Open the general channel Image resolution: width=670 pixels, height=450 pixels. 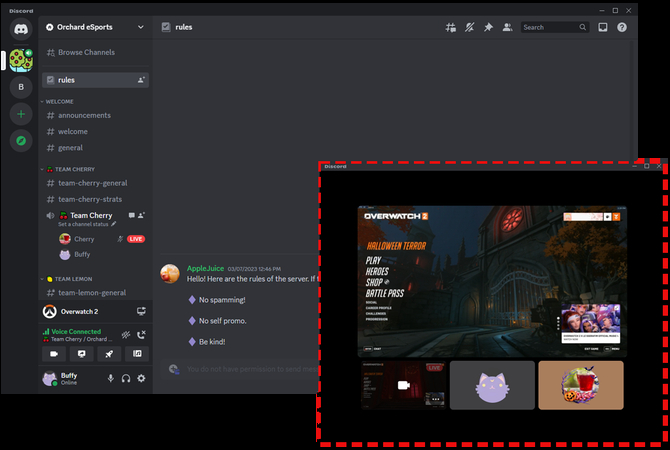95,148
